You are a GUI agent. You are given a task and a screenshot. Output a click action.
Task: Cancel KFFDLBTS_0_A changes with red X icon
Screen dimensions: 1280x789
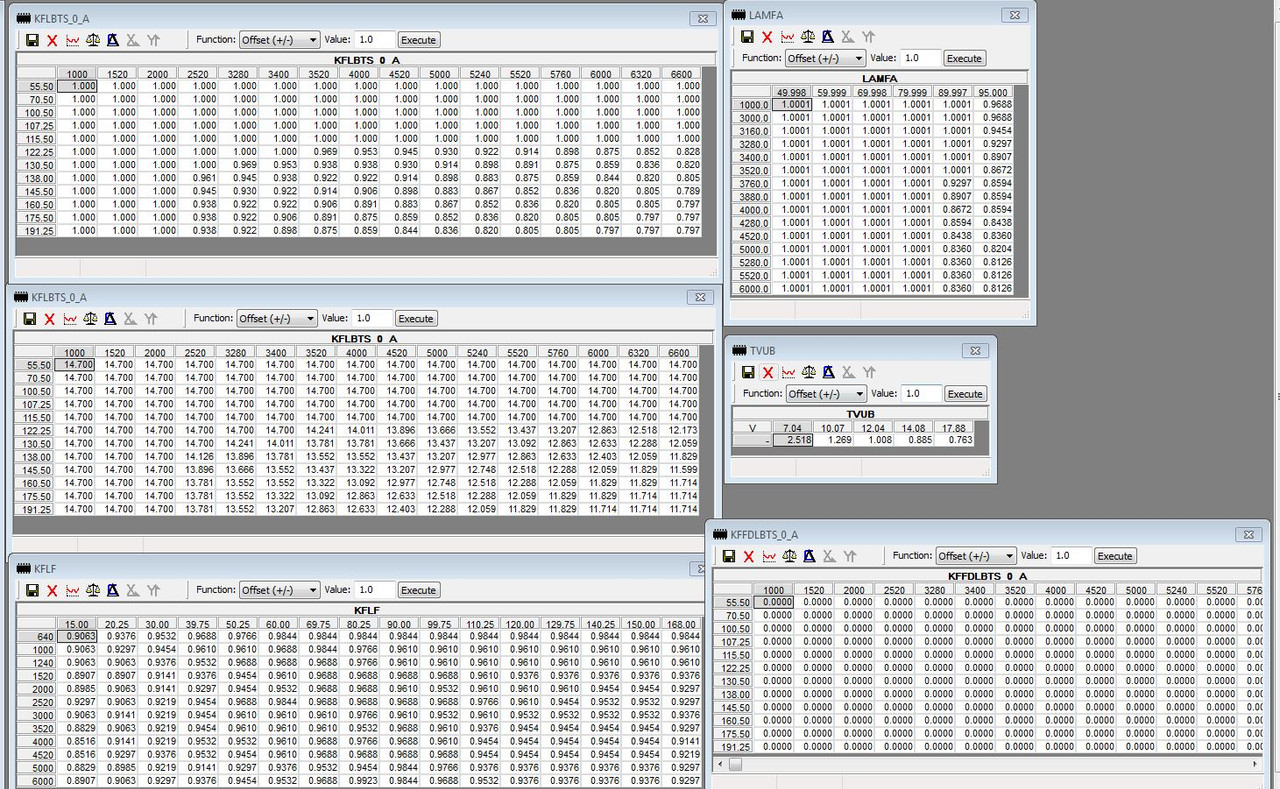[x=750, y=556]
